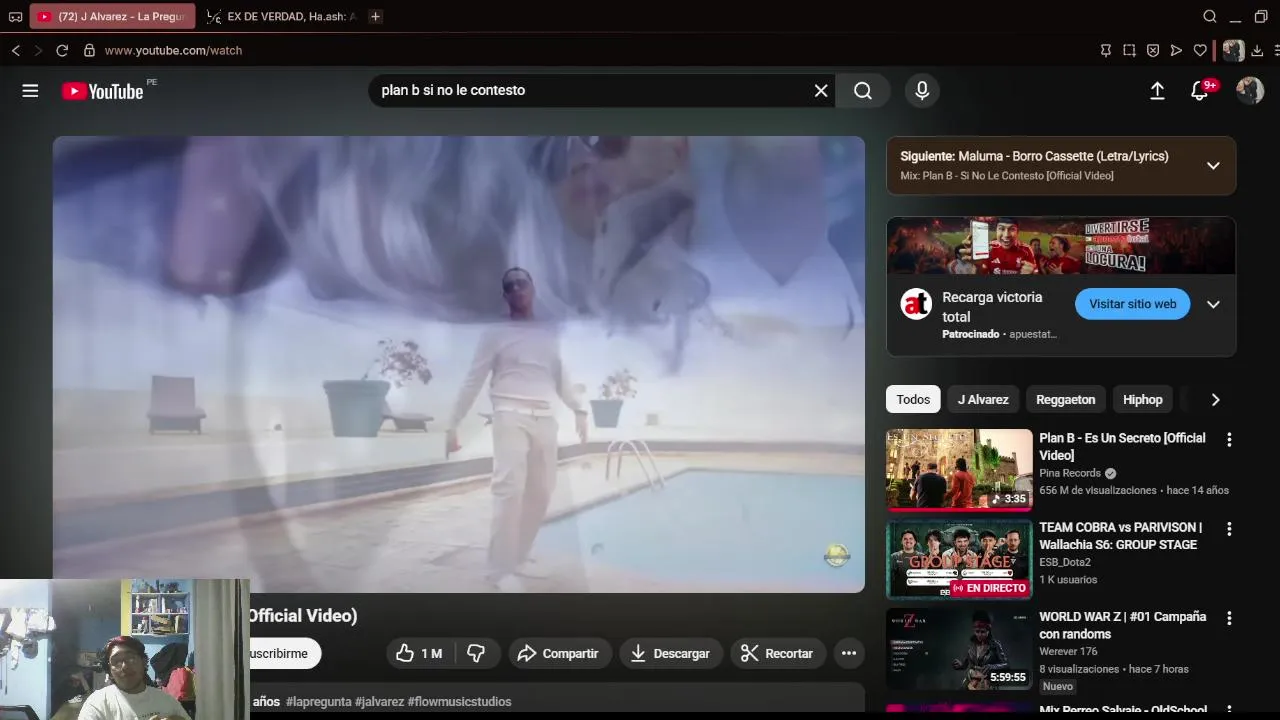The height and width of the screenshot is (720, 1280).
Task: Switch to J Alvarez - La Pregunta tab
Action: point(113,16)
